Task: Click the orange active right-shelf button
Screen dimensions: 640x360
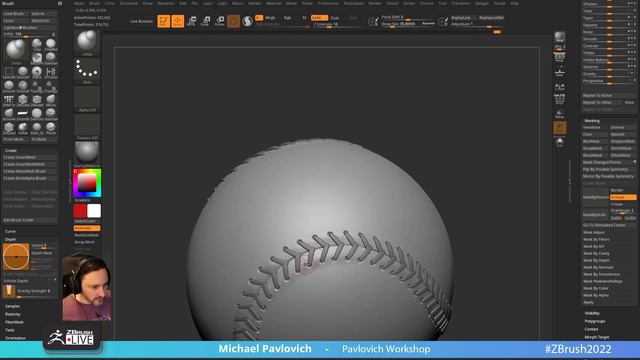Action: click(x=560, y=128)
